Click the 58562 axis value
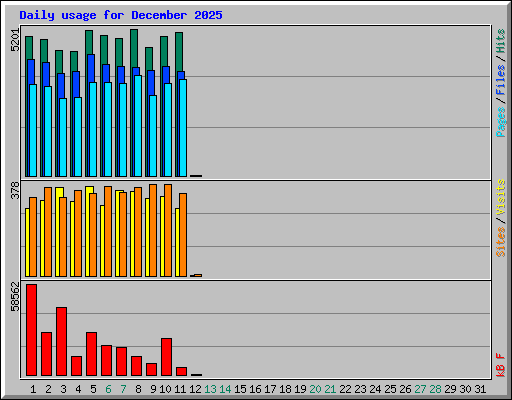The image size is (512, 400). pos(15,296)
